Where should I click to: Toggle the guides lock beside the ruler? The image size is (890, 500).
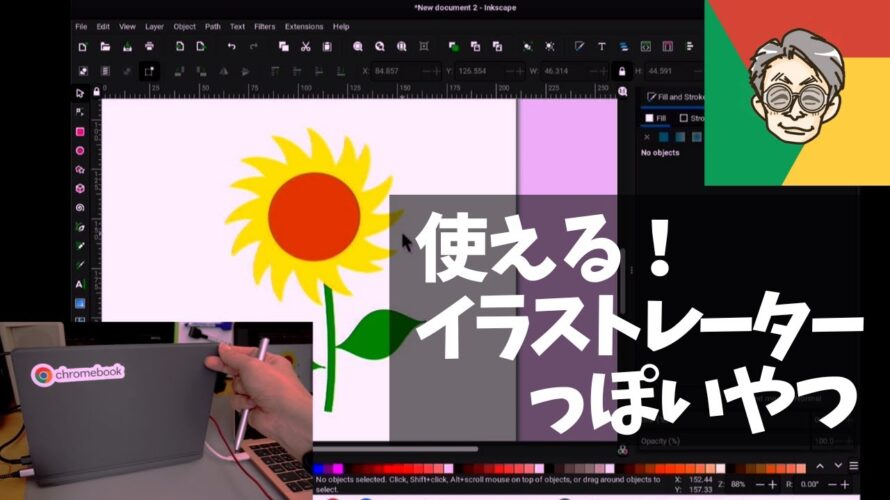coord(96,91)
